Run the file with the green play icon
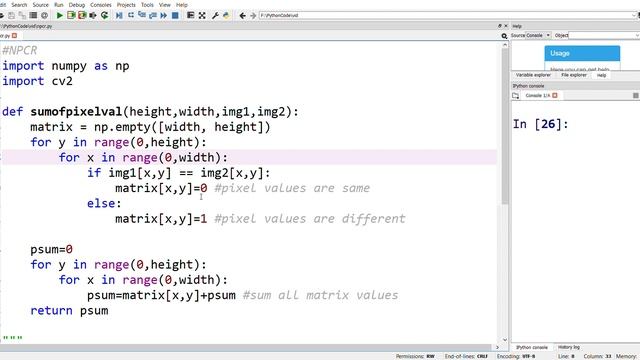Image resolution: width=640 pixels, height=360 pixels. (x=60, y=16)
